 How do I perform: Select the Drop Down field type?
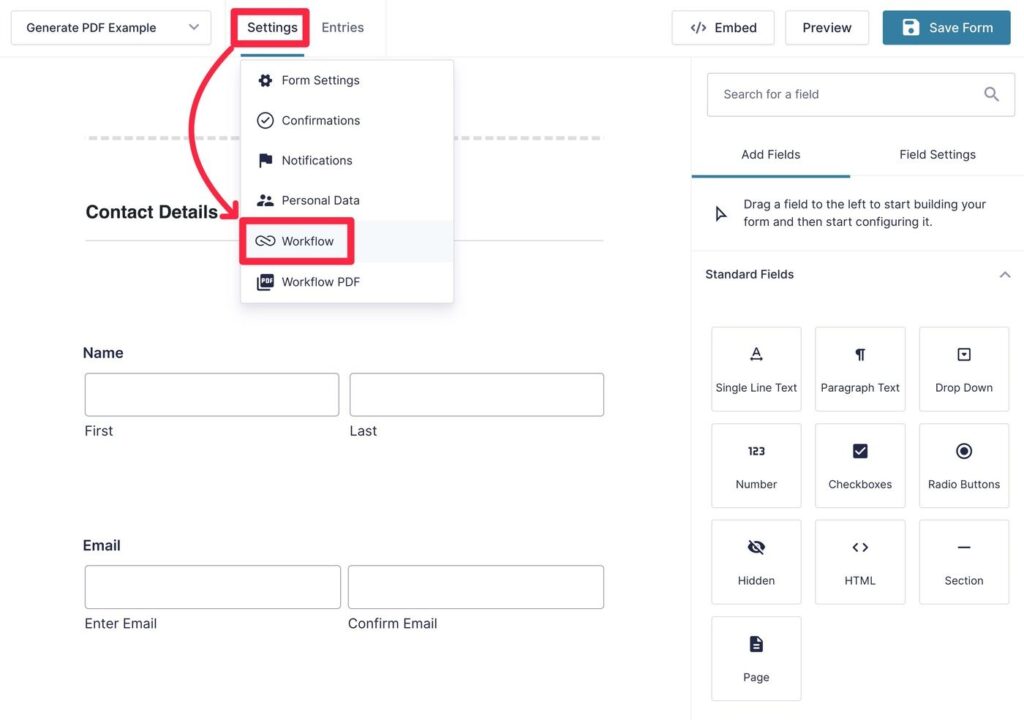click(x=963, y=368)
